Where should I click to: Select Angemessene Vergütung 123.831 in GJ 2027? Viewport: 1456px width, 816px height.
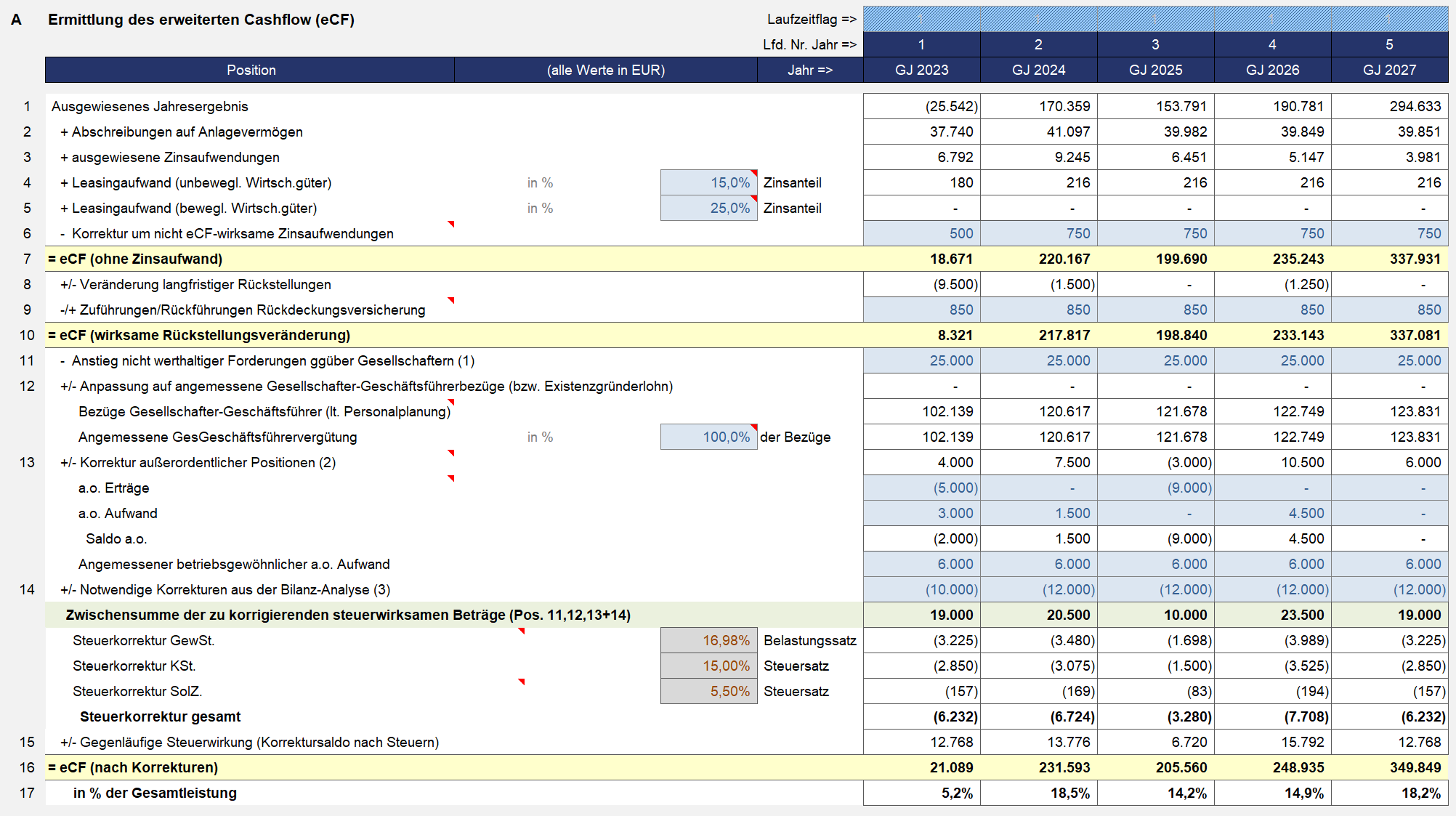pos(1389,437)
